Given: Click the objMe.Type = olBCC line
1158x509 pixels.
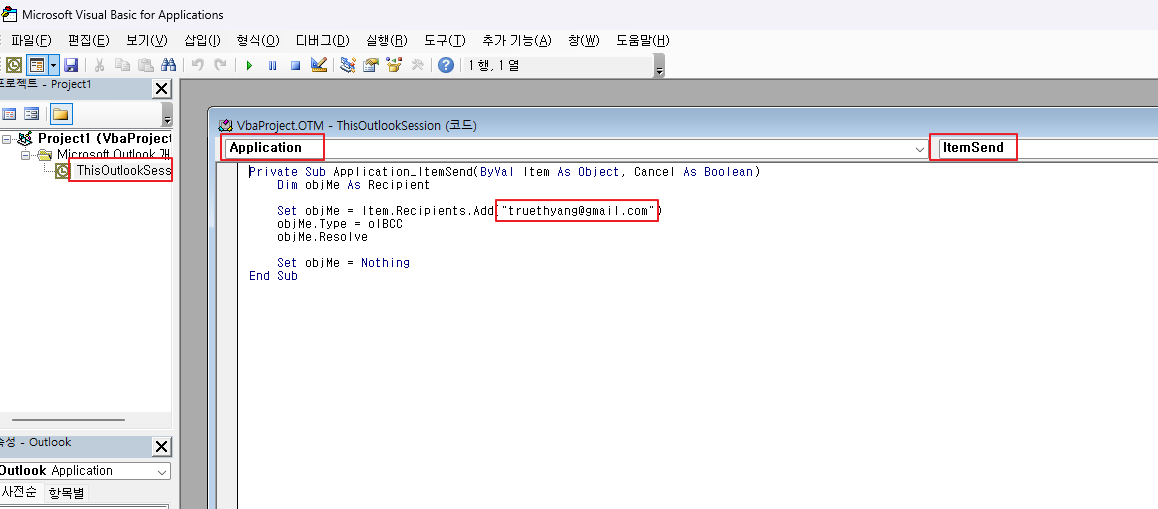Looking at the screenshot, I should [340, 224].
